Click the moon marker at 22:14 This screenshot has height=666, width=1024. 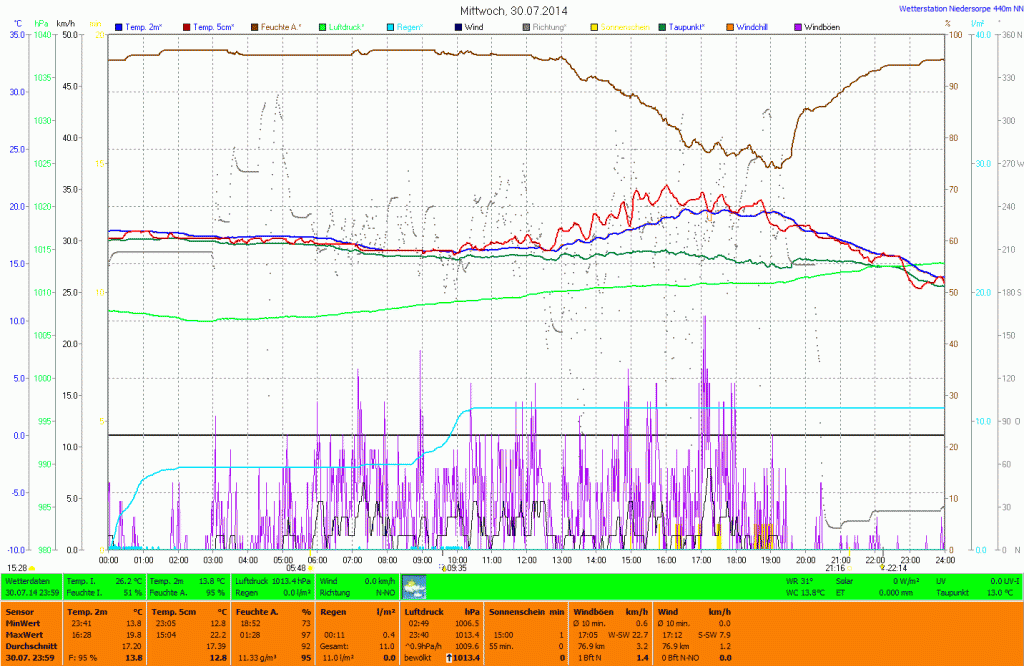point(882,567)
